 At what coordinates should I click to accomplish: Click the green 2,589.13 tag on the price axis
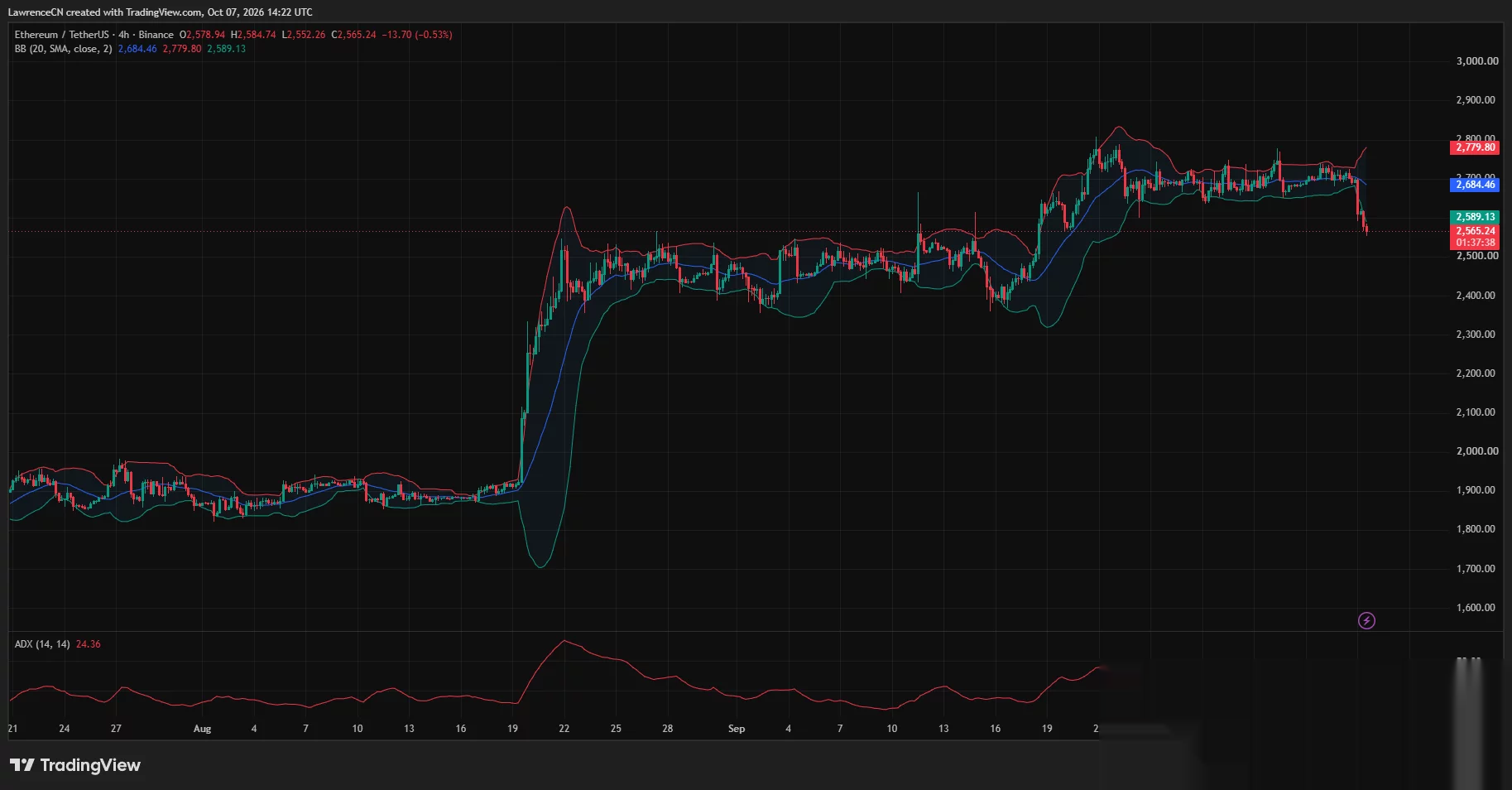click(x=1475, y=217)
